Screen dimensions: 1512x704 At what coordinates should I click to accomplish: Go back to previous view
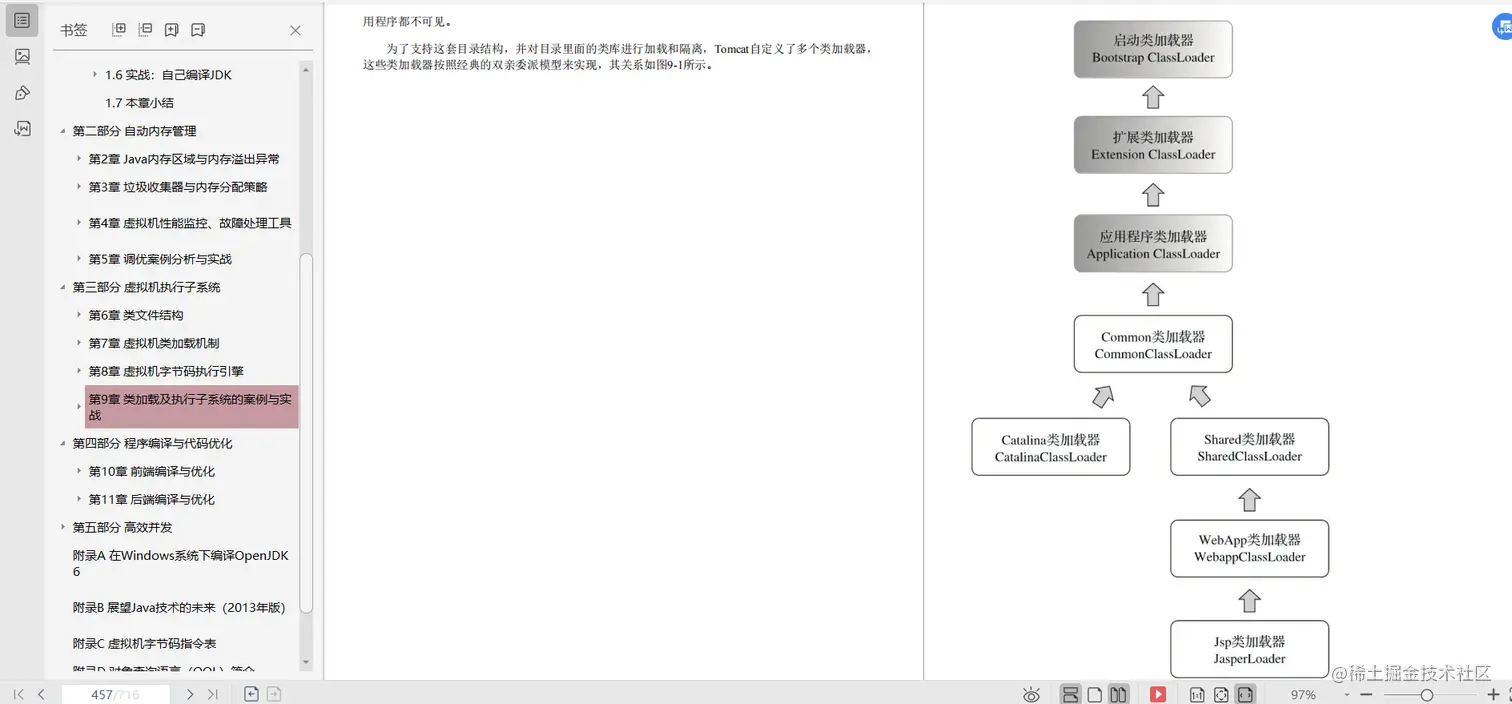click(x=252, y=694)
